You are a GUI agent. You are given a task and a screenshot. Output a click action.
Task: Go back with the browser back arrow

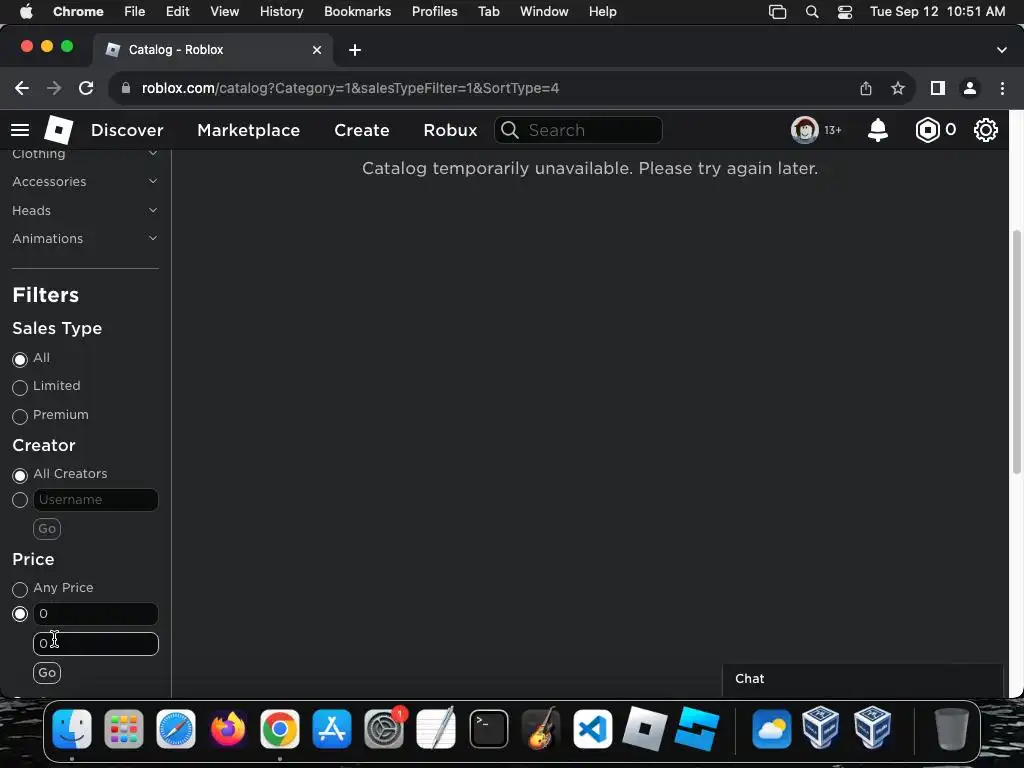pyautogui.click(x=22, y=88)
